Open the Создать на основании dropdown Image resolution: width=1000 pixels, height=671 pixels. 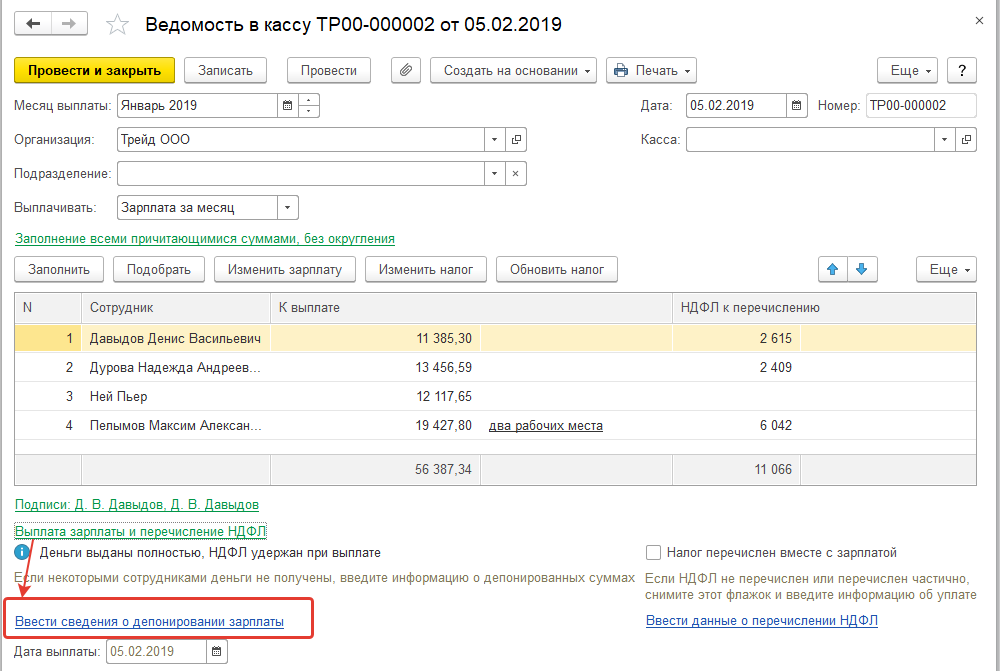point(514,70)
